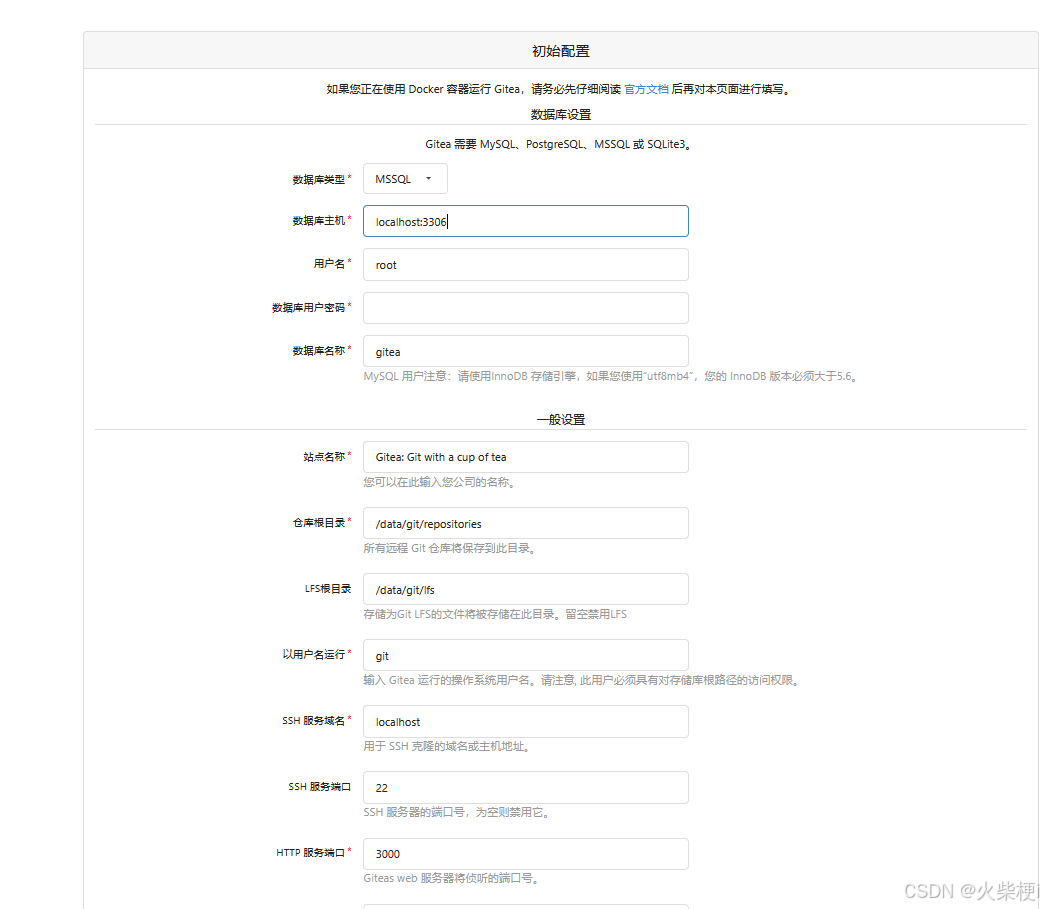Click the hint SSH 服务器的端口号，为空则禁用它
The image size is (1044, 909).
pyautogui.click(x=457, y=812)
